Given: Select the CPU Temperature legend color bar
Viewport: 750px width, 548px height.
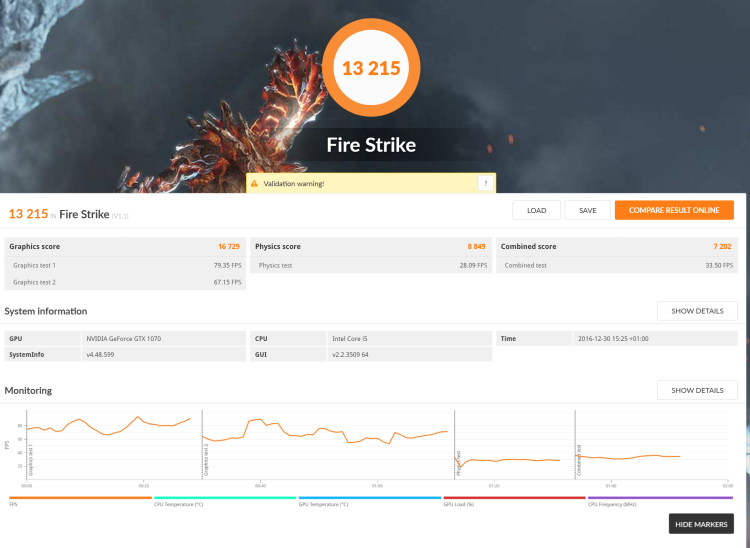Looking at the screenshot, I should click(225, 498).
